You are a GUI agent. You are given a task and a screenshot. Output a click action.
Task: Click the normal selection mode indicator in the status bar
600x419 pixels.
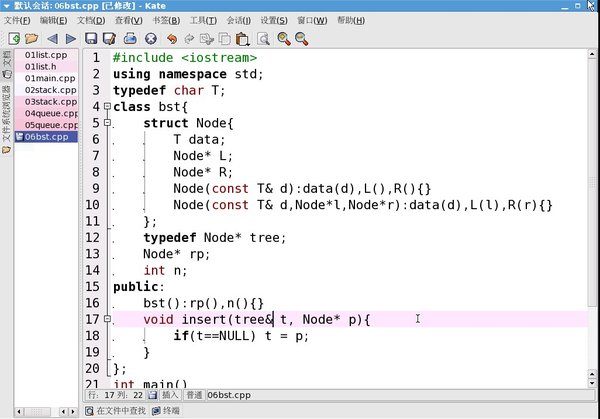click(194, 395)
